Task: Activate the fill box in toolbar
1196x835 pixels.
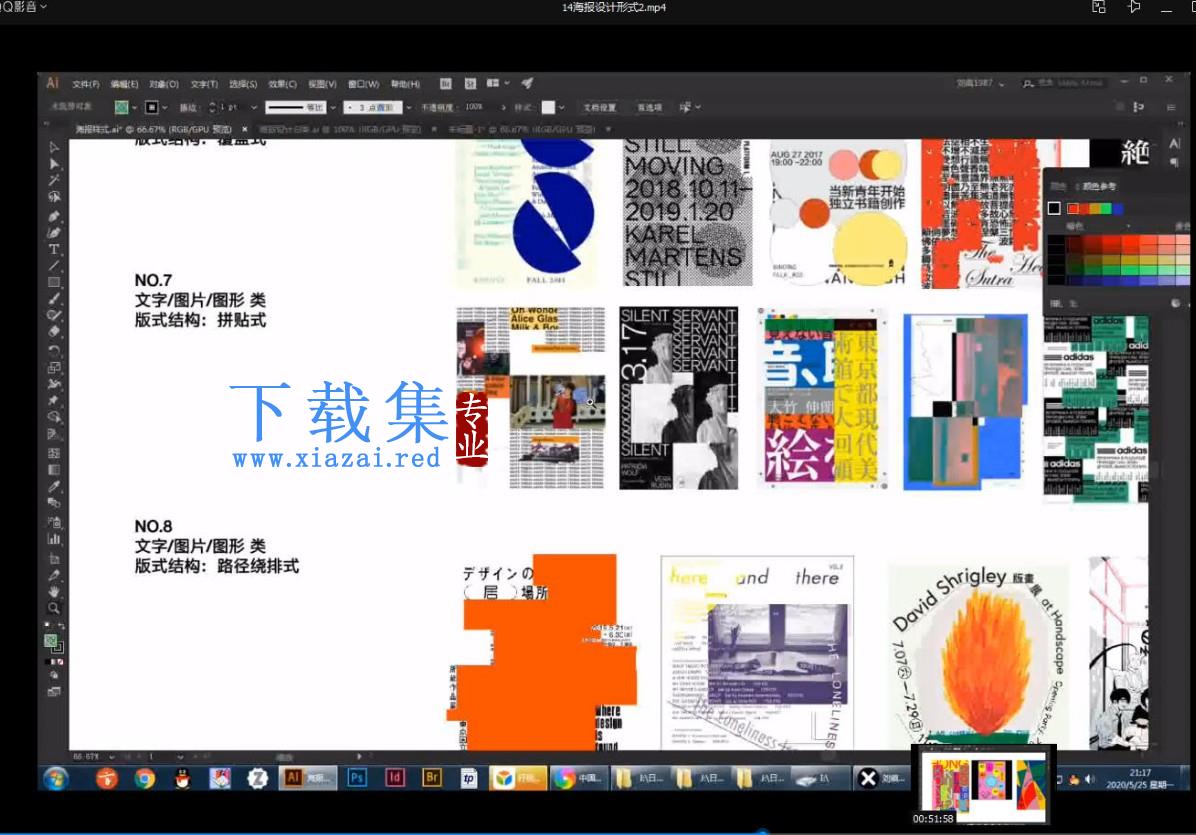Action: click(x=50, y=641)
